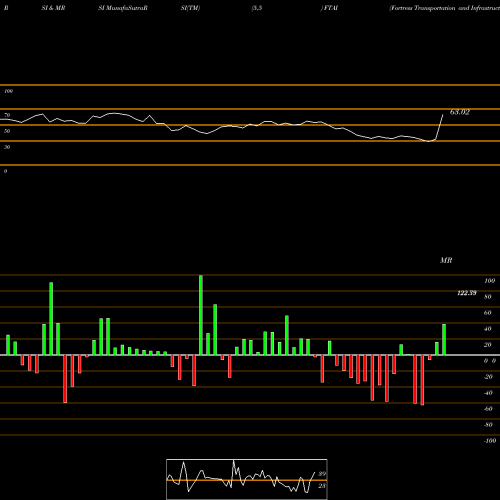The width and height of the screenshot is (500, 500).
Task: Click the sharp upturn ending the RSI line
Action: click(x=440, y=127)
